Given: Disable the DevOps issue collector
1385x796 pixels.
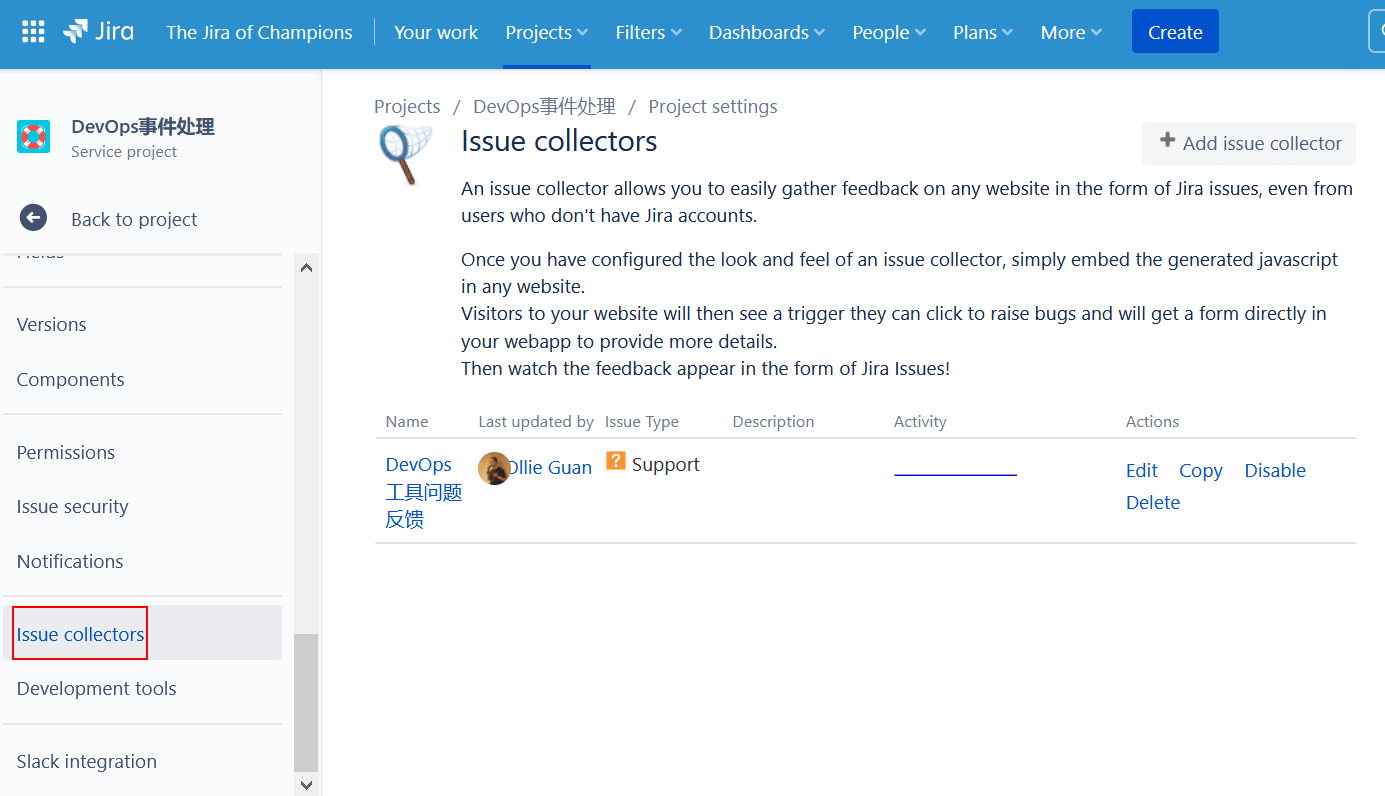Looking at the screenshot, I should [x=1275, y=470].
